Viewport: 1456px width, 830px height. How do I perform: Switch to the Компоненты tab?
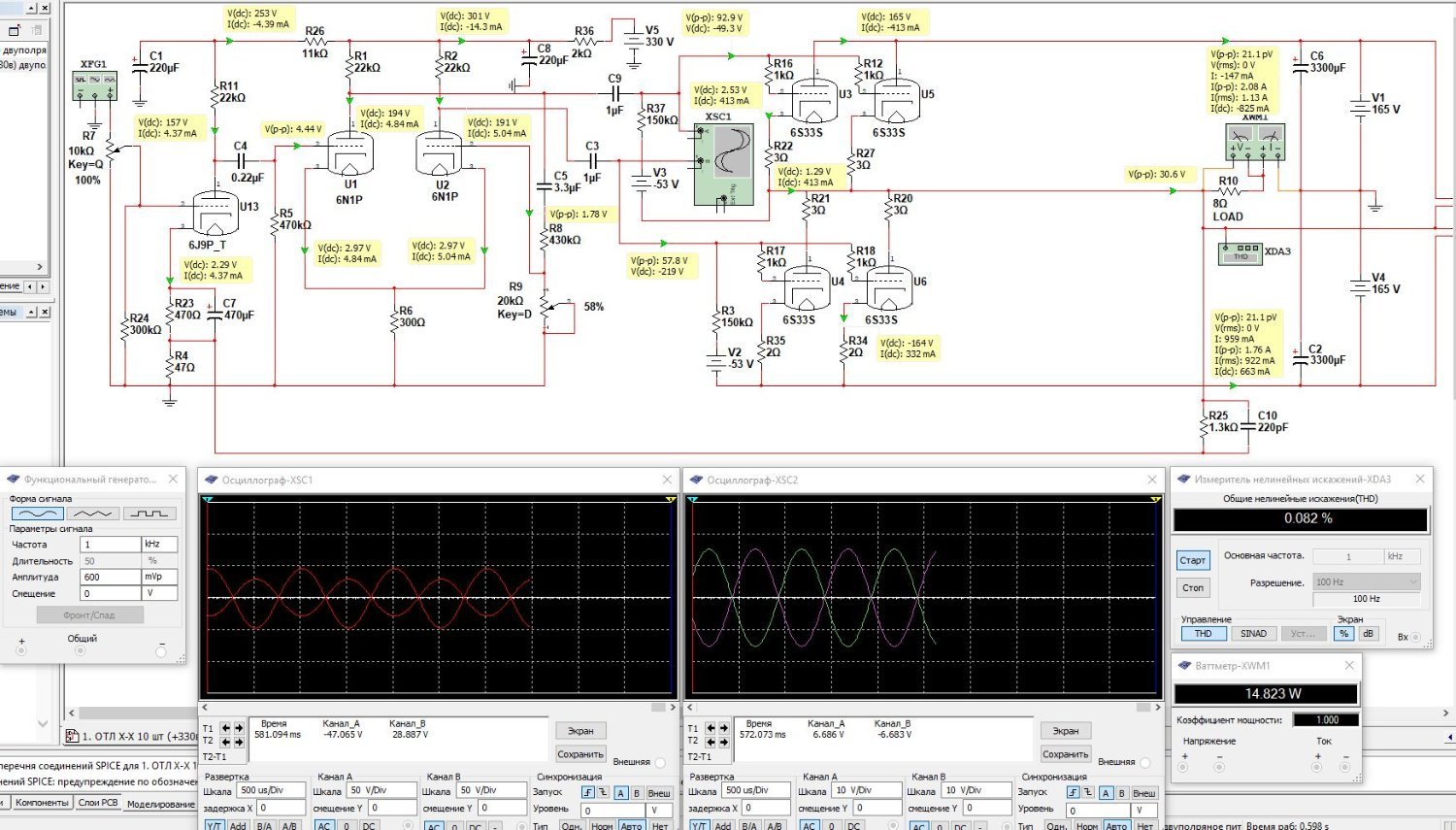42,803
